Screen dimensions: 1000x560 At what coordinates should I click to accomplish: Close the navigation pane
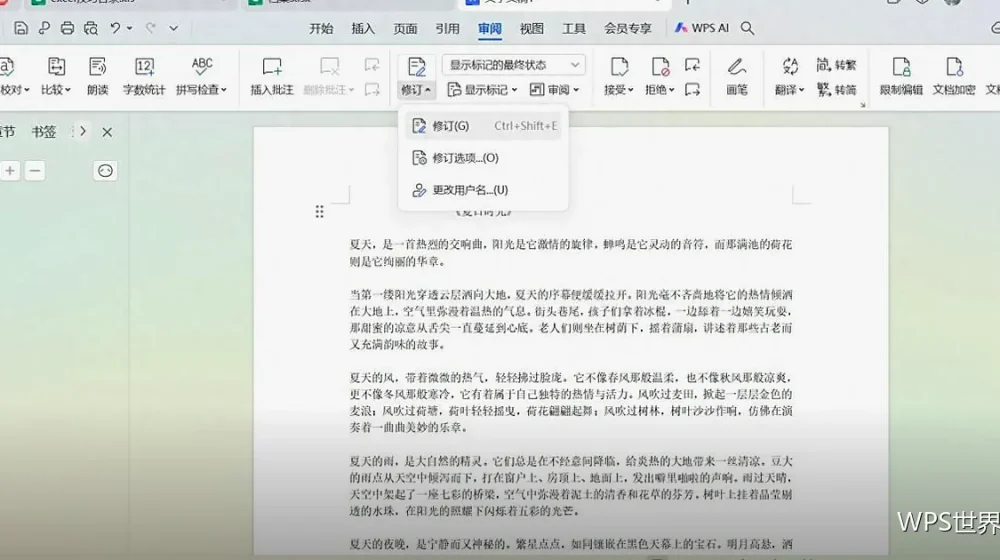tap(107, 132)
